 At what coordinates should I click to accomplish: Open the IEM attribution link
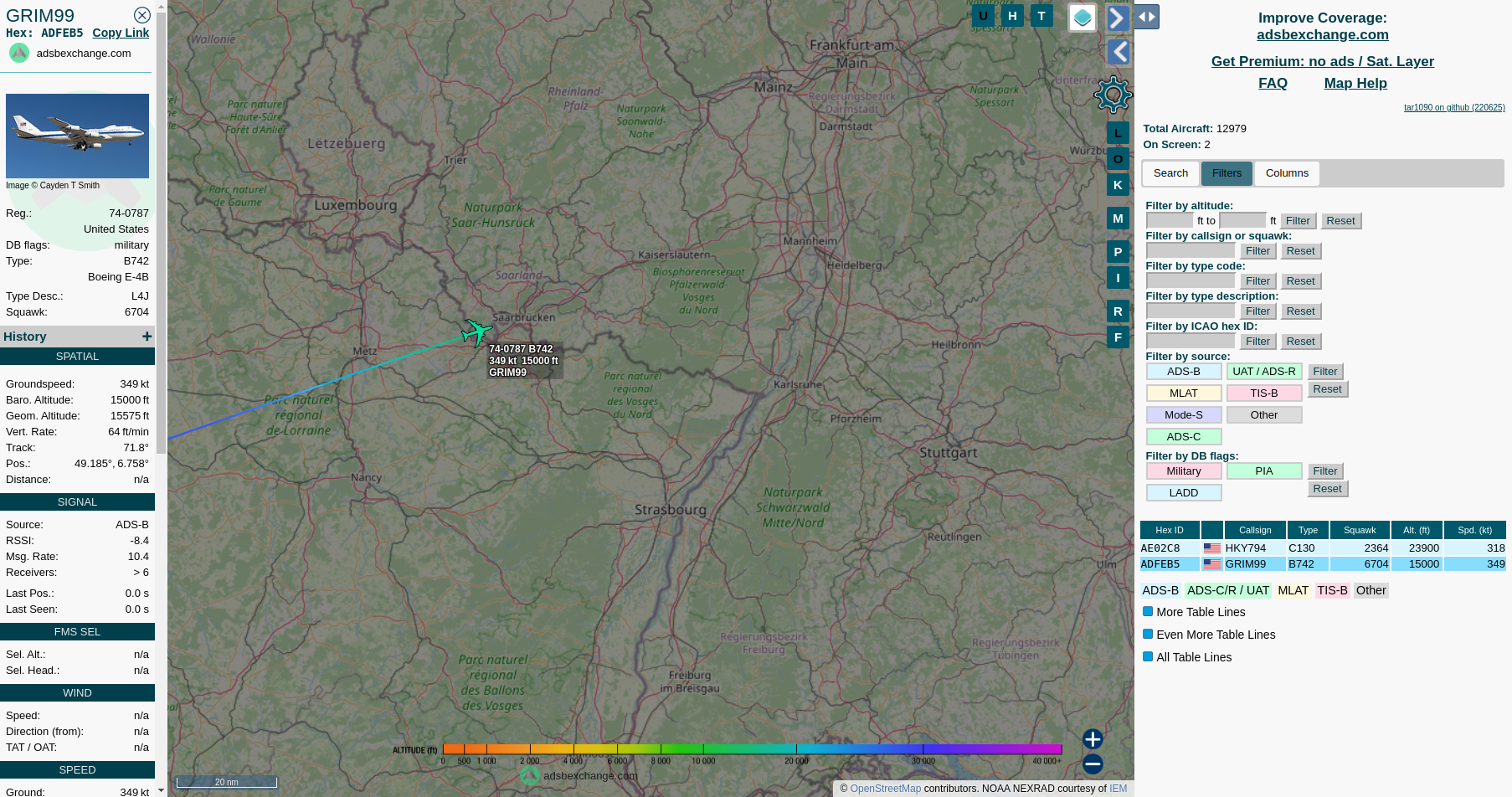[1118, 789]
